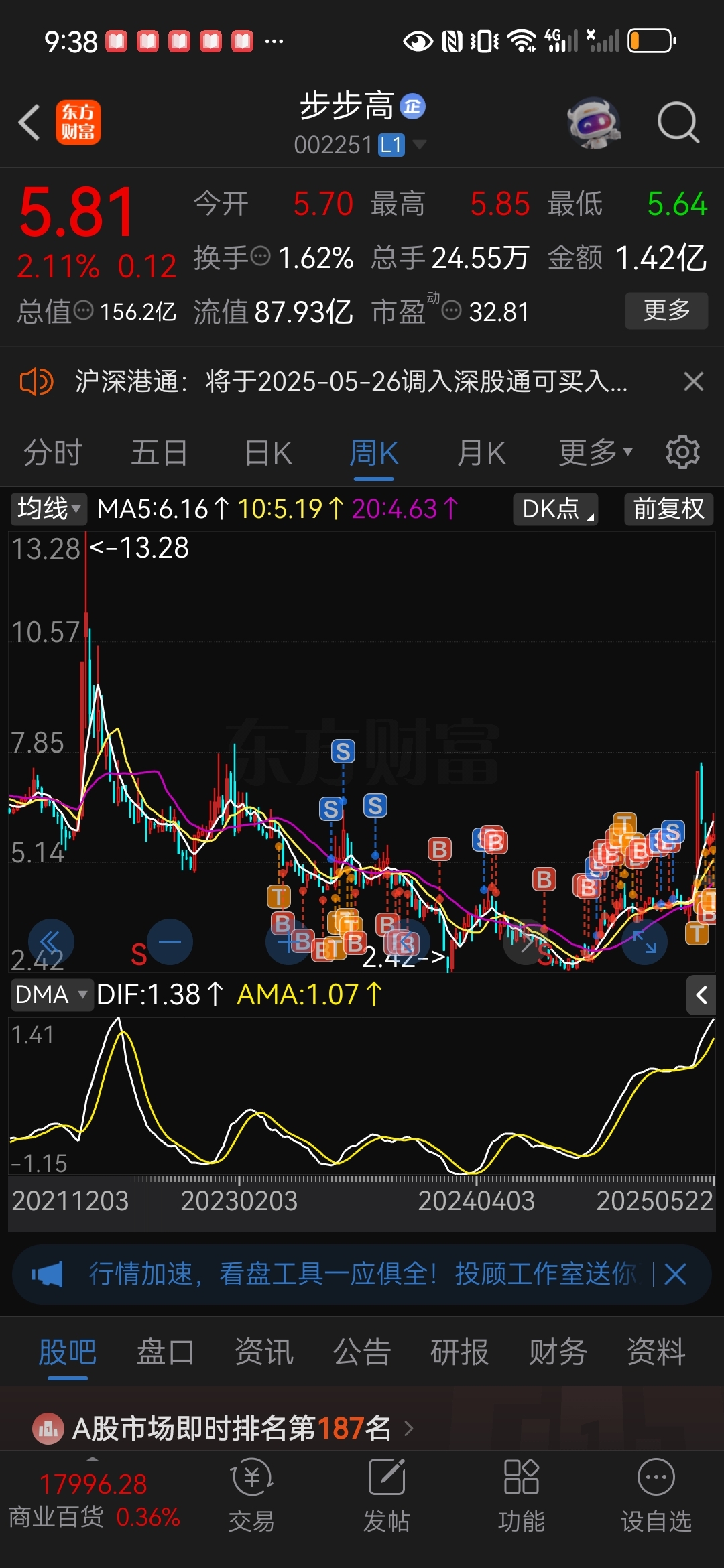Open the 沪深港通 announcement text
724x1568 pixels.
click(x=351, y=382)
